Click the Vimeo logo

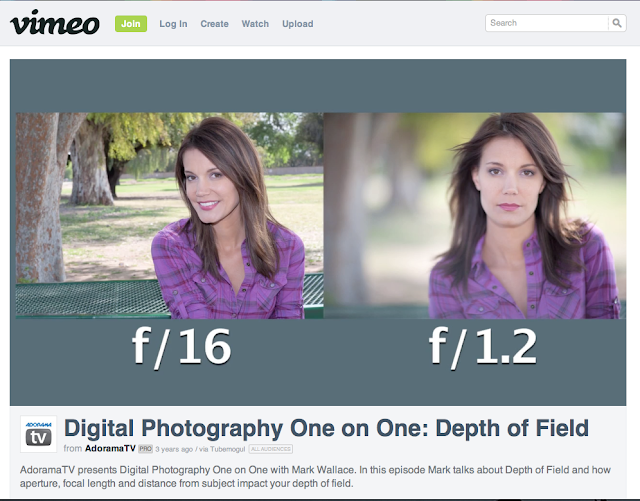pos(55,23)
